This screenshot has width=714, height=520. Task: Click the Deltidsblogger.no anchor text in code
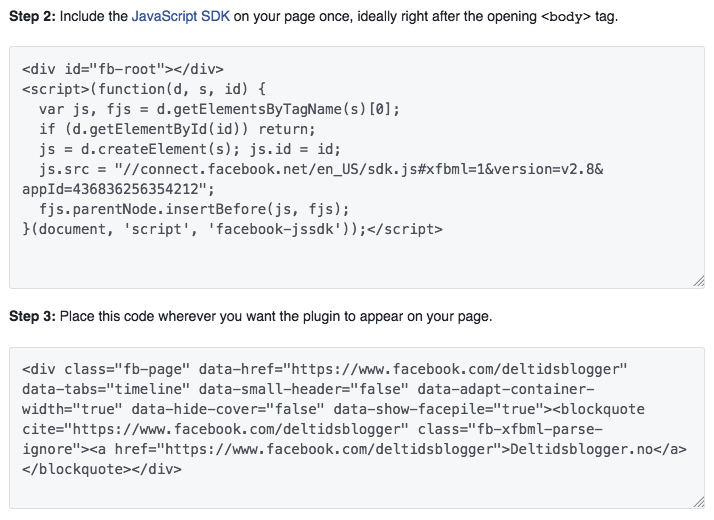tap(581, 449)
